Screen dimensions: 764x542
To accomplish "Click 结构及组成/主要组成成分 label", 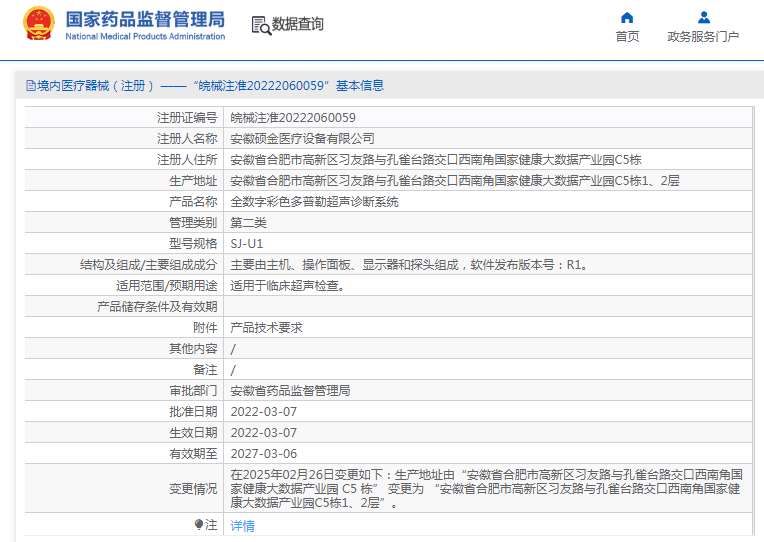I will (149, 264).
